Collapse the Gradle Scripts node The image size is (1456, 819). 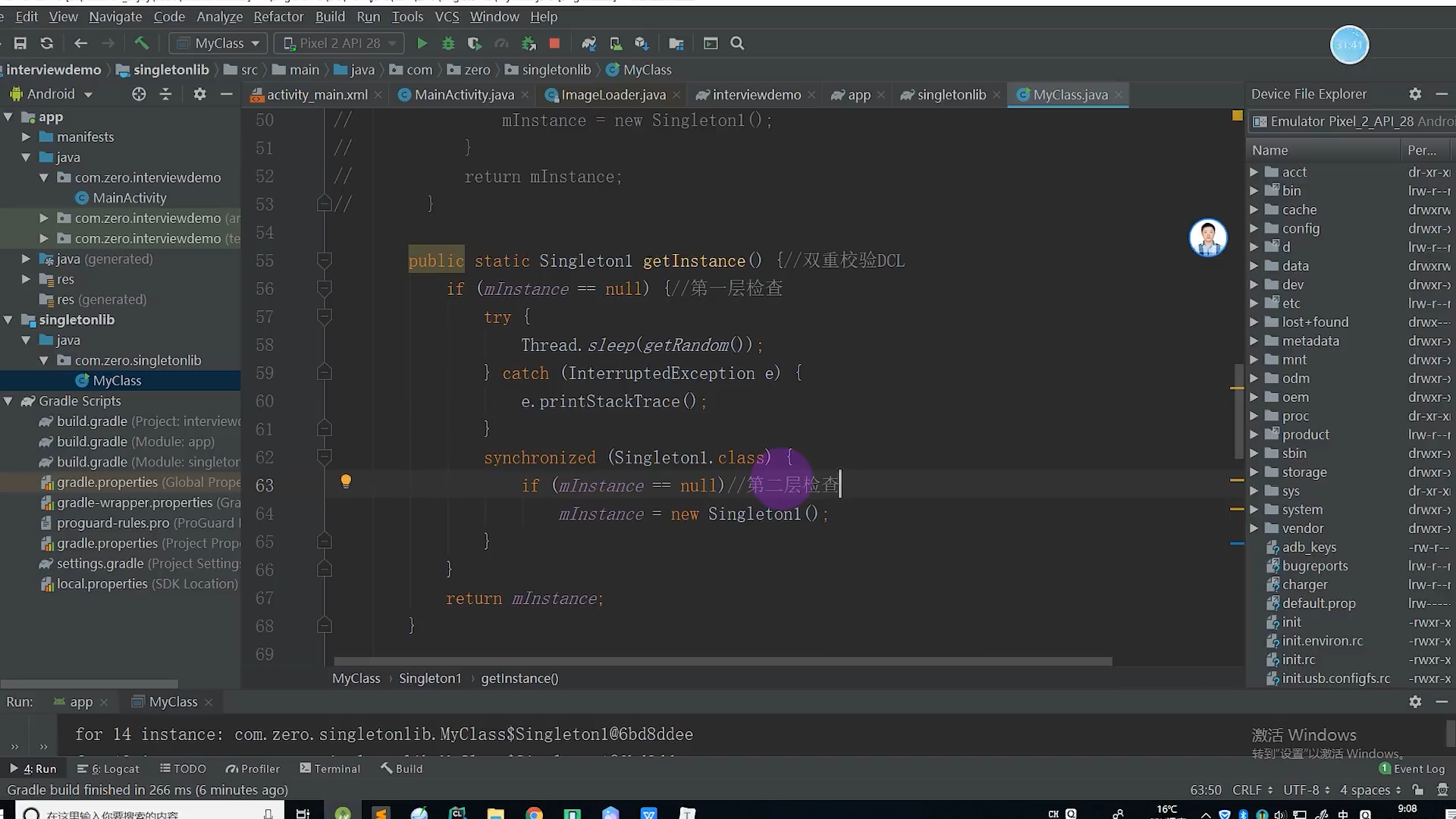tap(8, 401)
